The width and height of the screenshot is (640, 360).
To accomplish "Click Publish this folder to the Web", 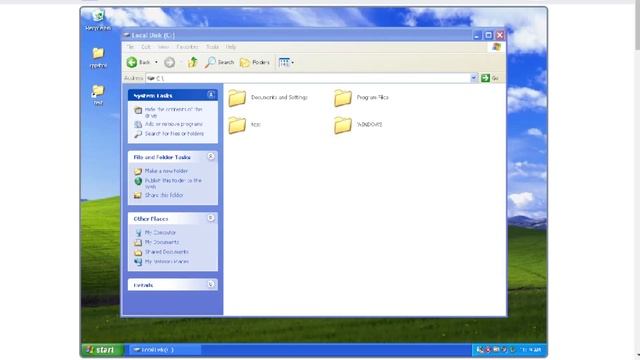I will pyautogui.click(x=173, y=183).
